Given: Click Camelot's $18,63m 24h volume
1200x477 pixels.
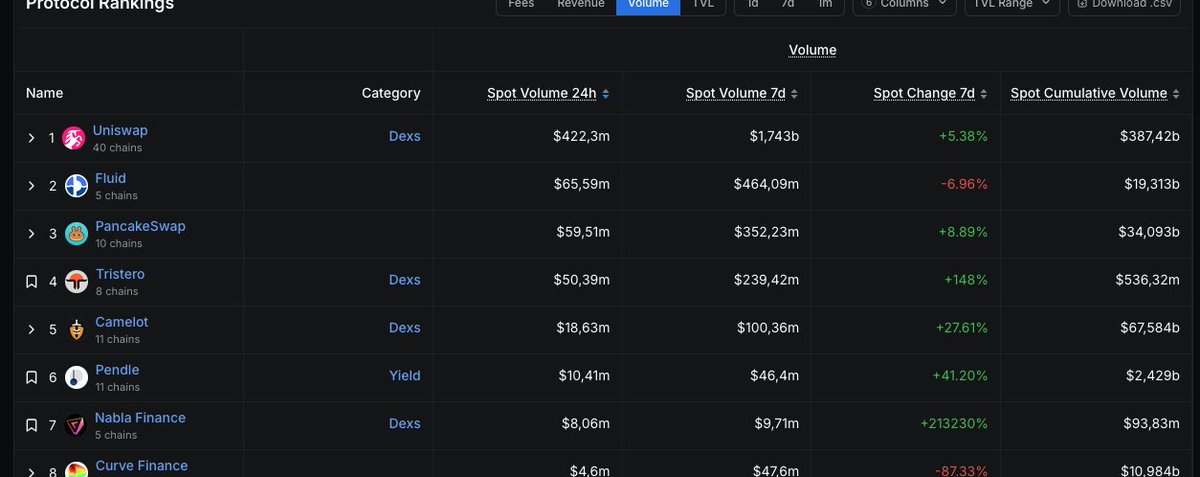Looking at the screenshot, I should tap(583, 328).
